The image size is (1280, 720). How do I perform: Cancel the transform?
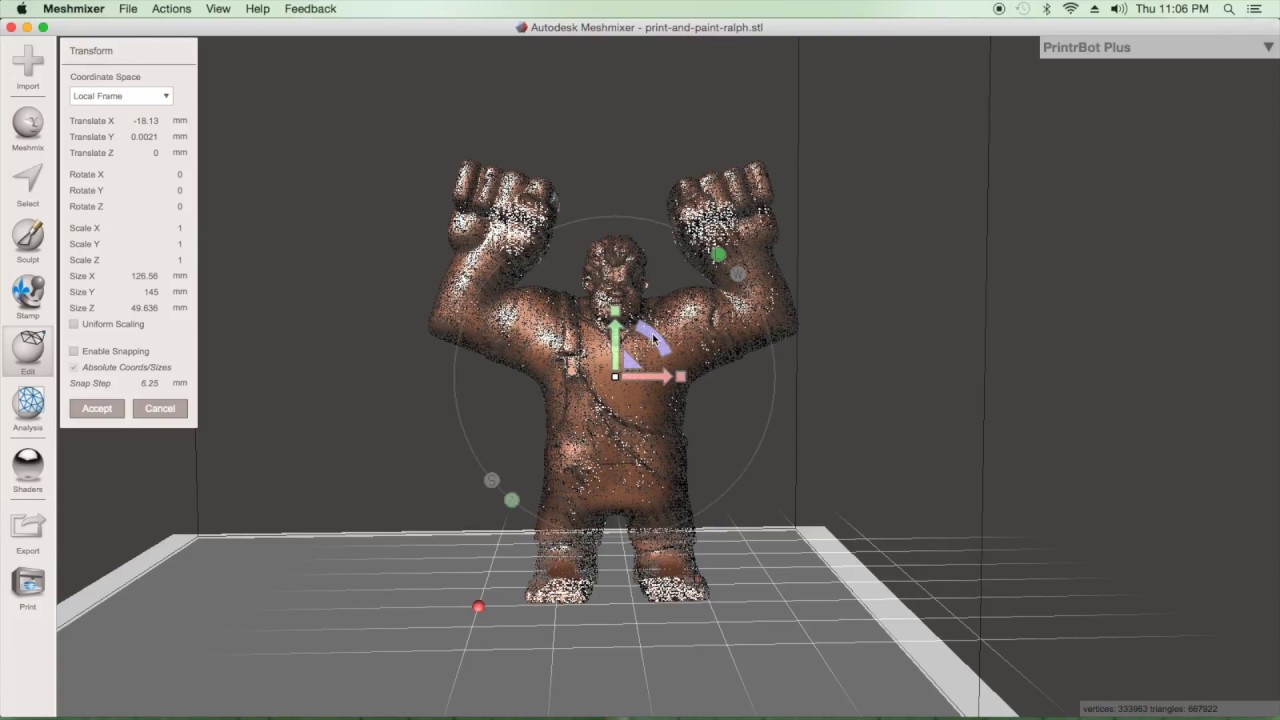coord(160,408)
